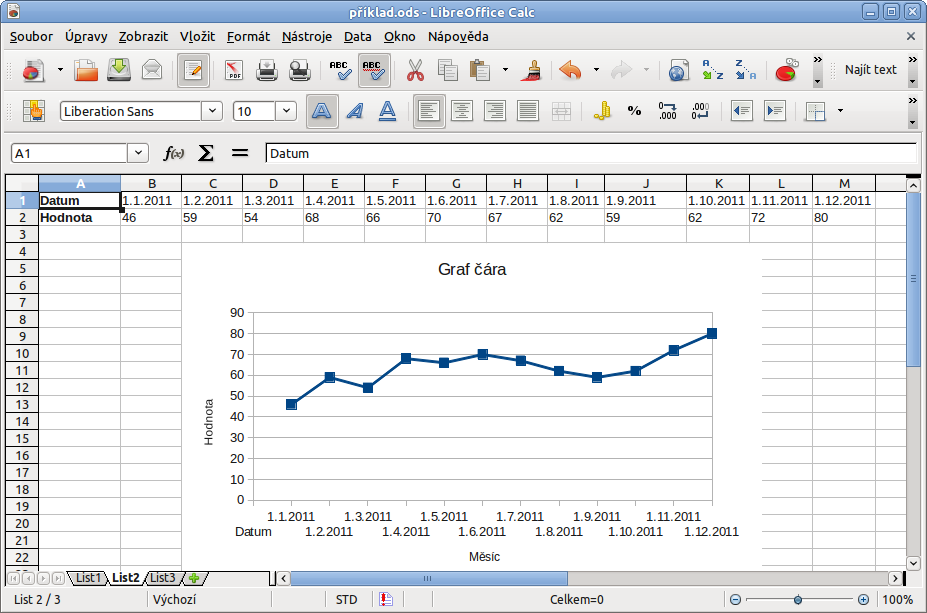
Task: Click the formula input line
Action: click(591, 154)
